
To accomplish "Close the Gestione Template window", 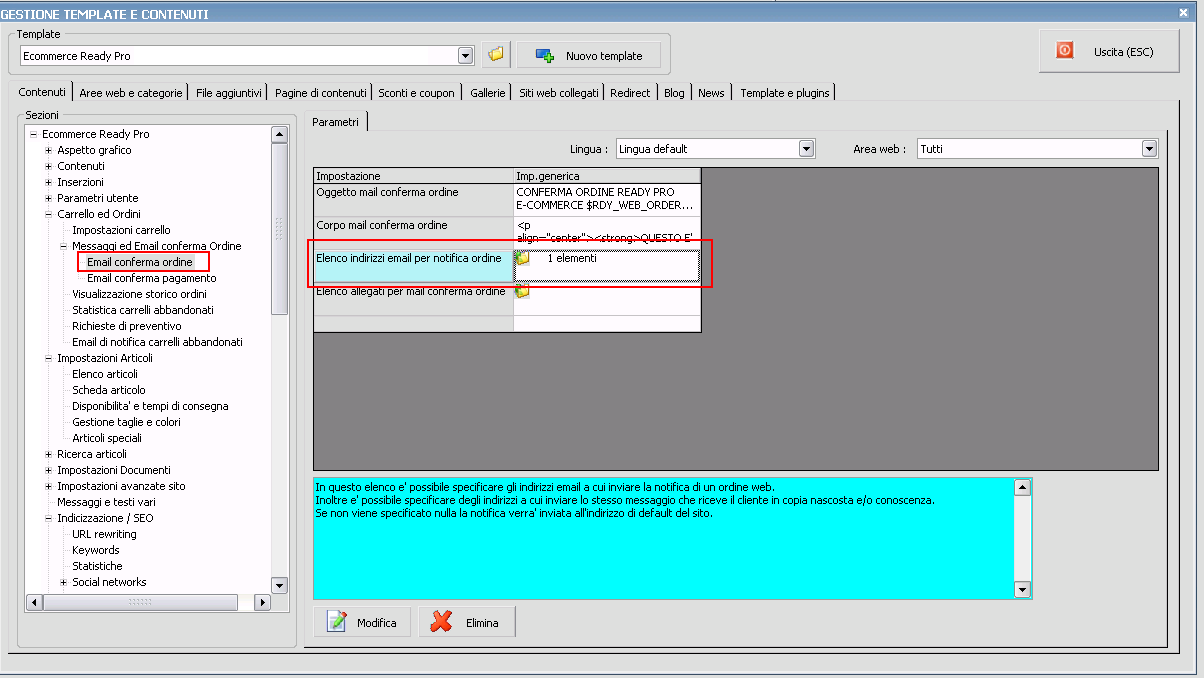I will click(1184, 12).
